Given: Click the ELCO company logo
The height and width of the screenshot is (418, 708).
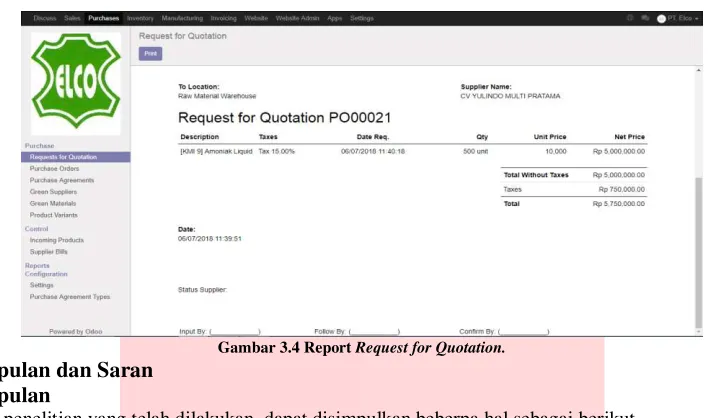Looking at the screenshot, I should [76, 83].
